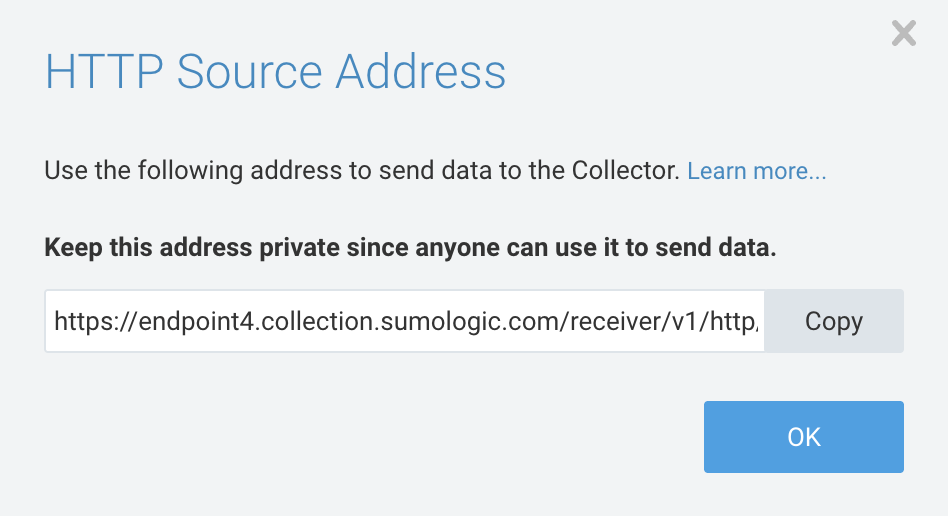Click "https://" at the URL start

[84, 322]
